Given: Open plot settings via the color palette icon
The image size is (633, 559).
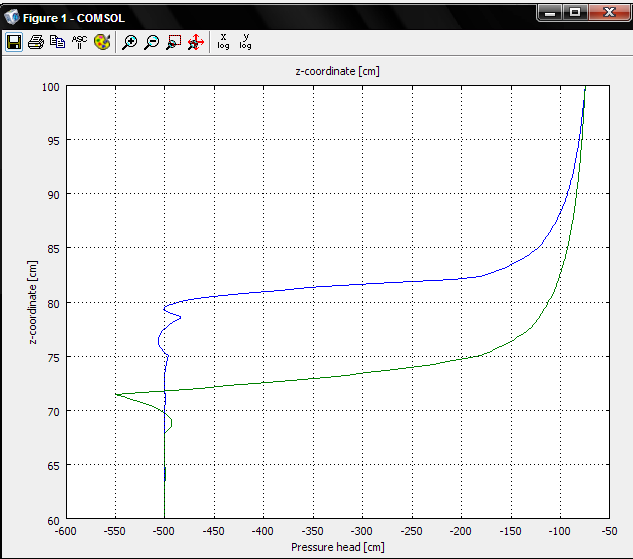Looking at the screenshot, I should 101,42.
